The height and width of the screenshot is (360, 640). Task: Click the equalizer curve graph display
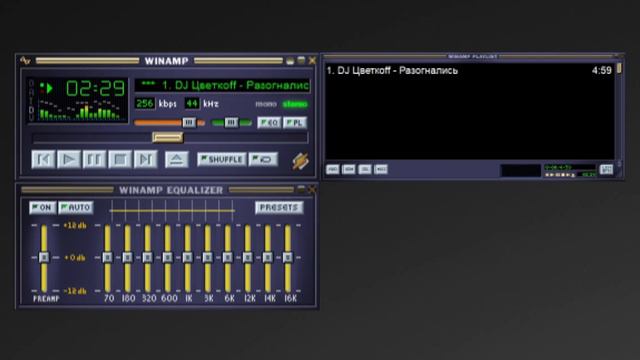172,211
